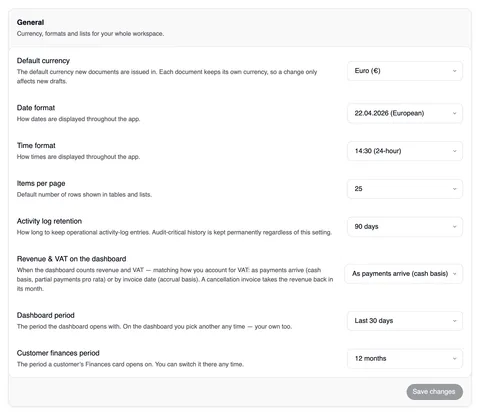Click the text 'How times are displayed throughout the app.'
480x415 pixels.
point(78,157)
